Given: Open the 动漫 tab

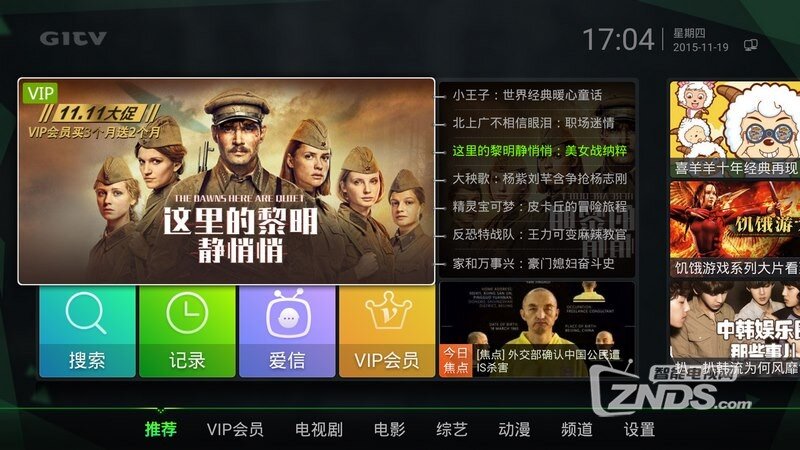Looking at the screenshot, I should 514,429.
